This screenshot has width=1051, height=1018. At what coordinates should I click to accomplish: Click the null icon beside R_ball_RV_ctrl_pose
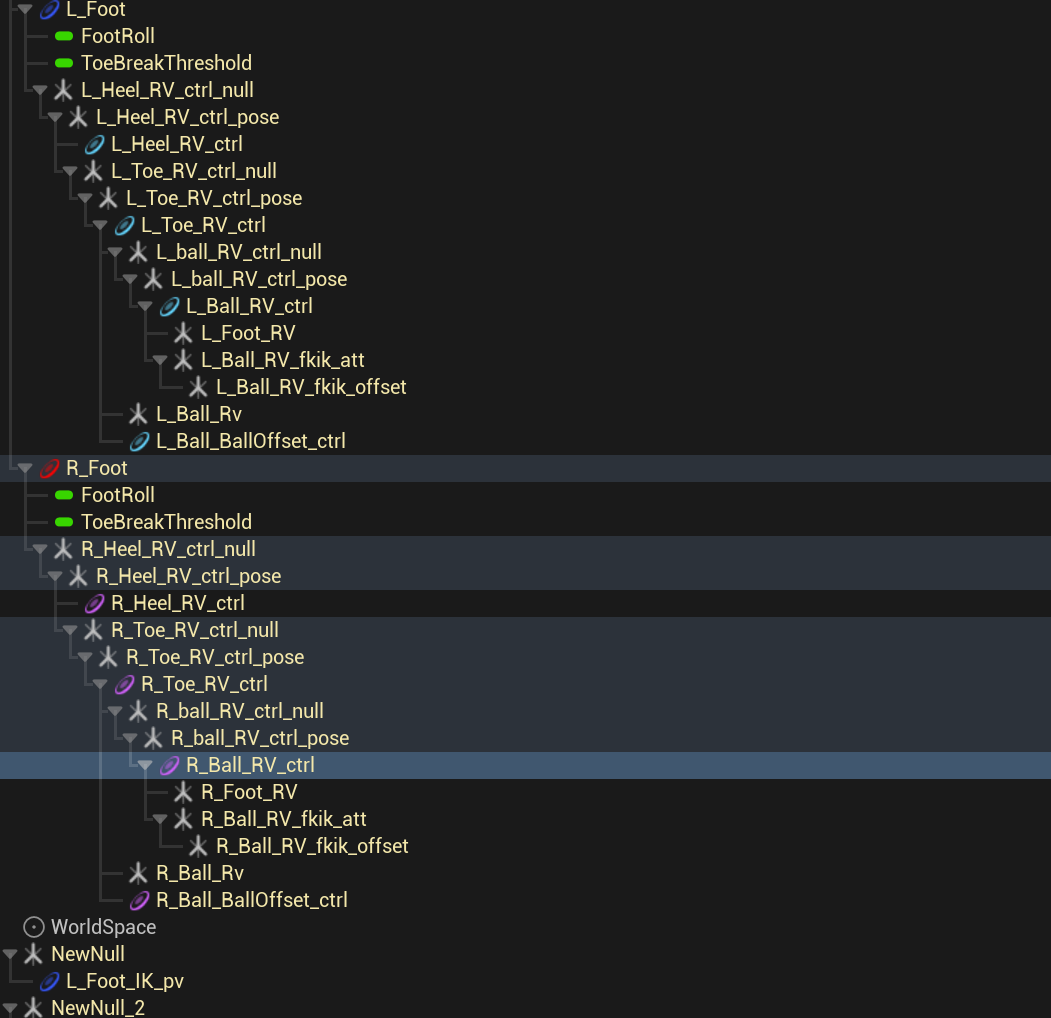point(153,739)
